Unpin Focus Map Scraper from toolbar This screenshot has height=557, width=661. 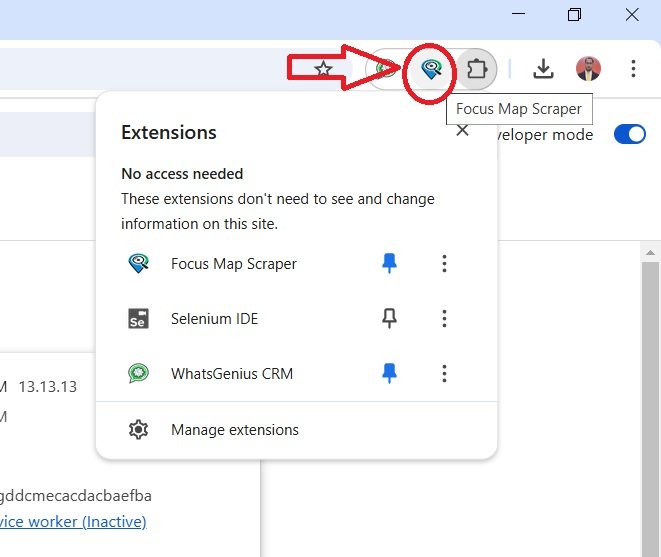[389, 263]
